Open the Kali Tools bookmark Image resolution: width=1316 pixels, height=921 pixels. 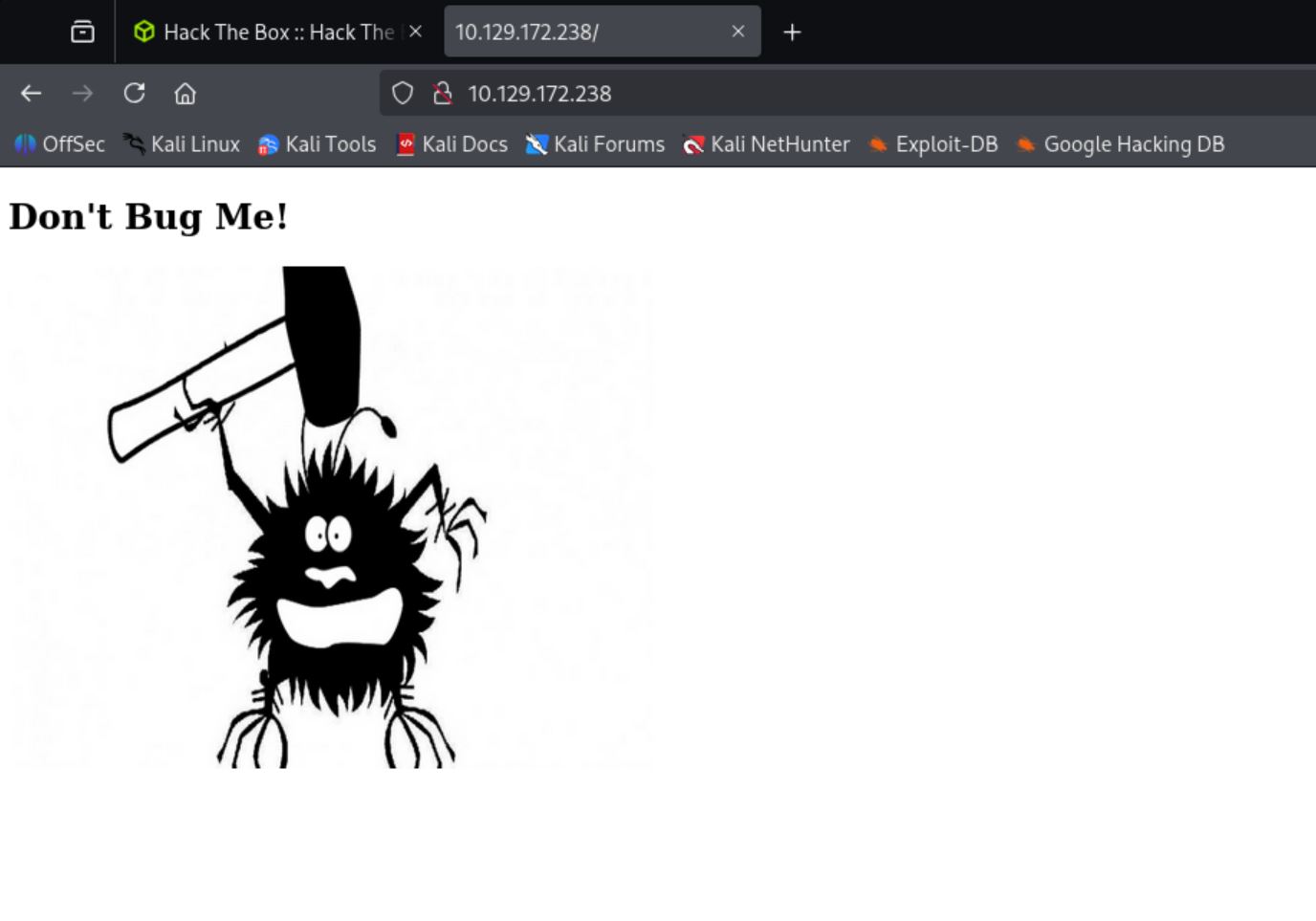318,144
